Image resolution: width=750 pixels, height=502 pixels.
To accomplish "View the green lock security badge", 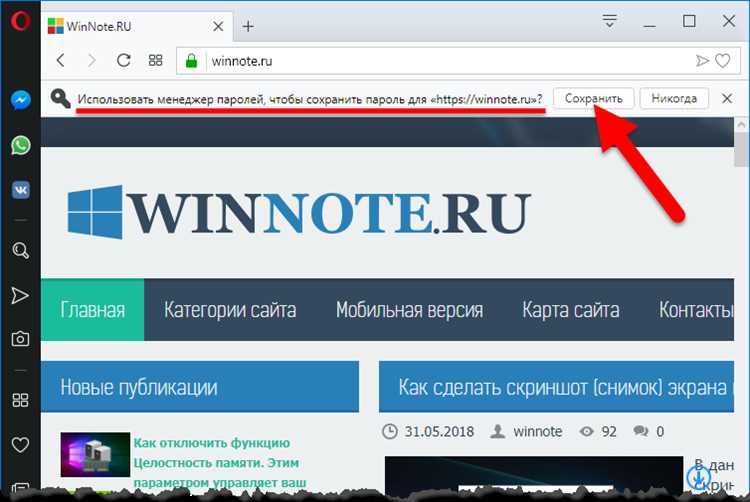I will (x=191, y=61).
